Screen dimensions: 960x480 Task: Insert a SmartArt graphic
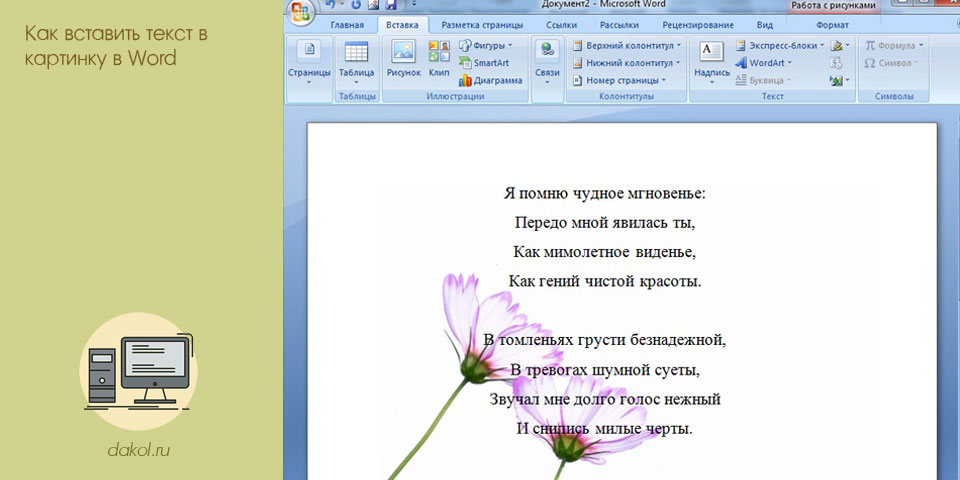click(484, 63)
